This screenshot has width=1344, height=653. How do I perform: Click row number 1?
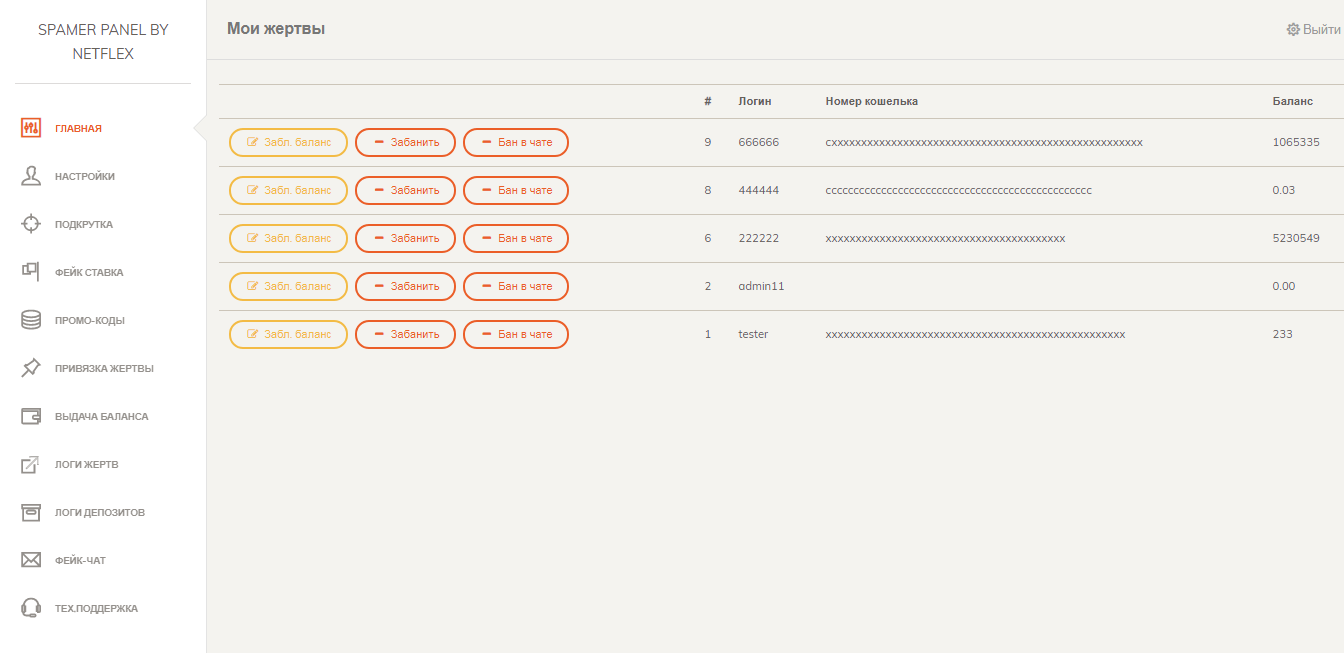point(708,334)
